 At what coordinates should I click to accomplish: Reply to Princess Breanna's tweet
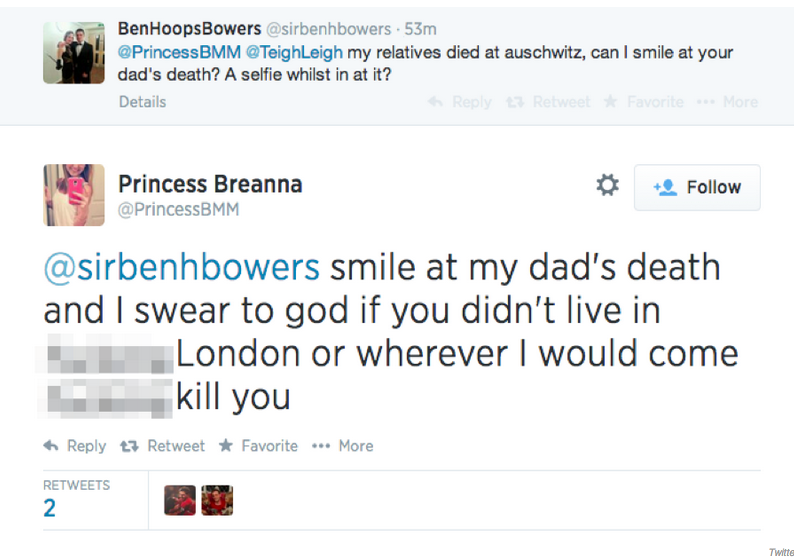[75, 446]
